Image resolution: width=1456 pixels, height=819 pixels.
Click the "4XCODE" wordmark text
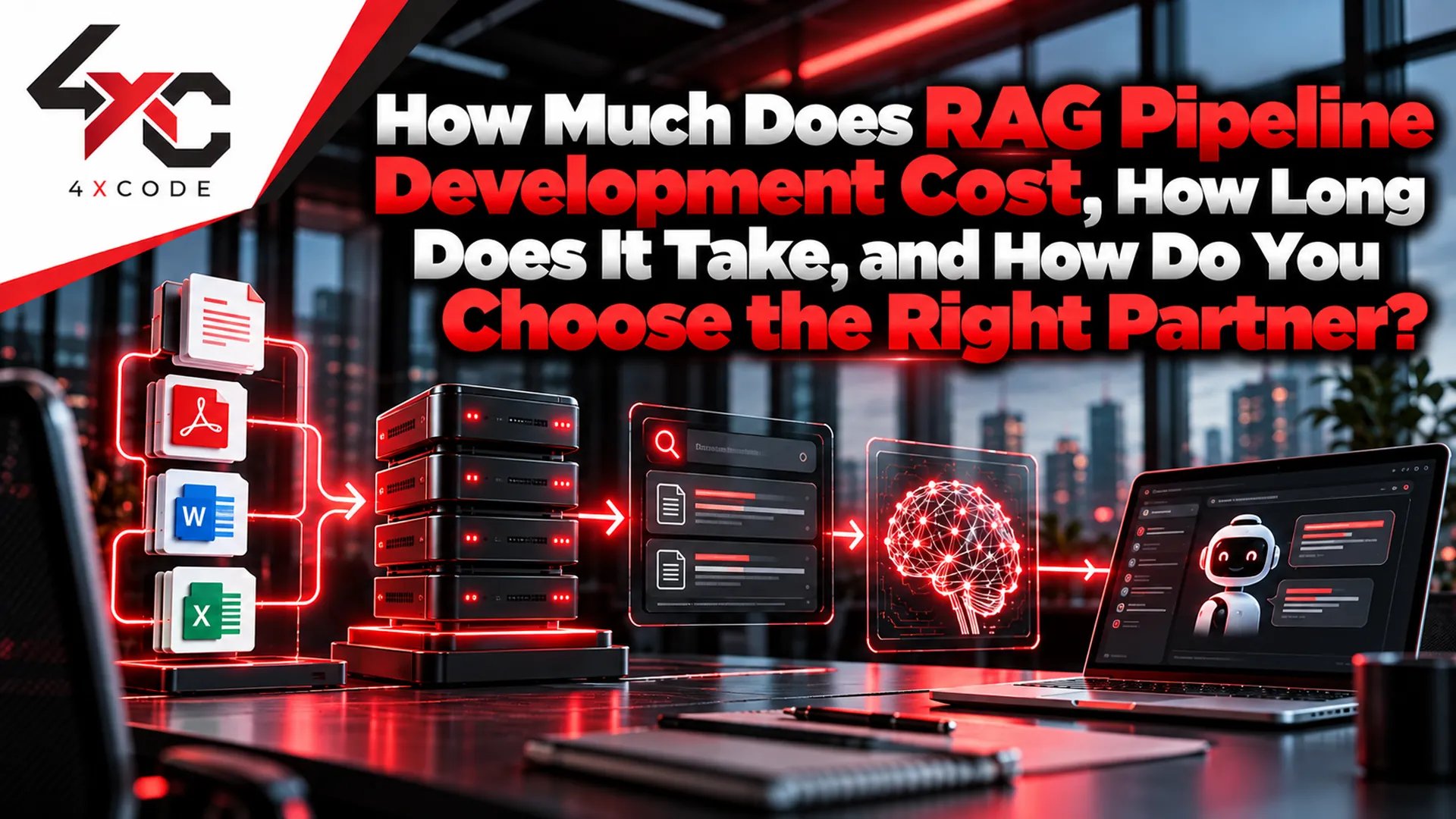coord(140,189)
